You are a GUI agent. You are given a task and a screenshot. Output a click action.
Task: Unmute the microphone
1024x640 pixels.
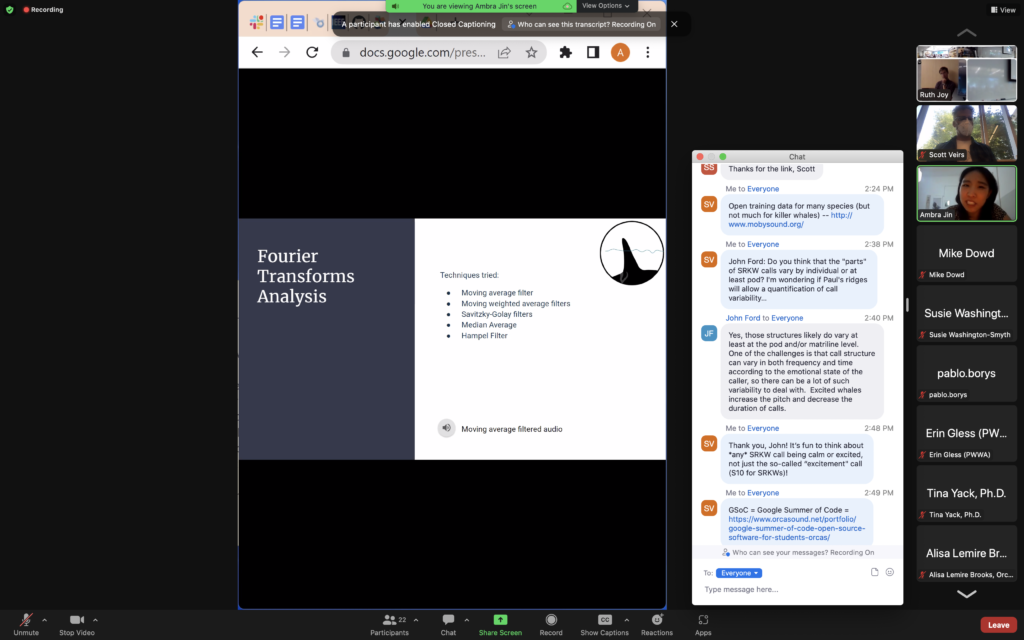26,624
